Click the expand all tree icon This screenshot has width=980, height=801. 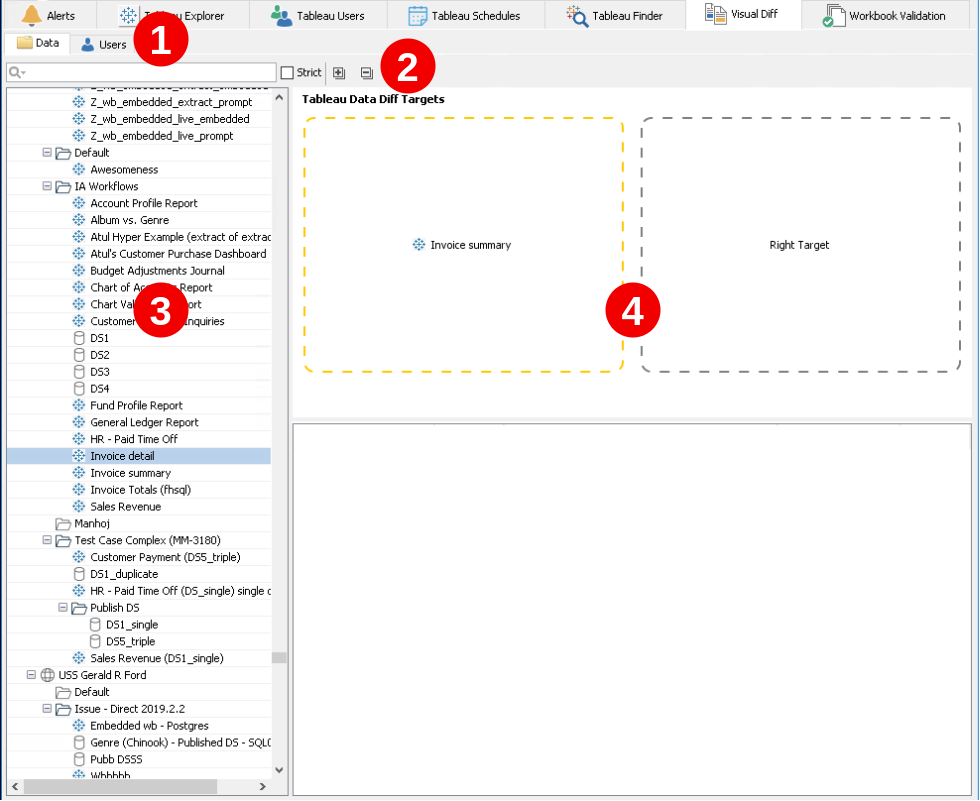[x=339, y=73]
